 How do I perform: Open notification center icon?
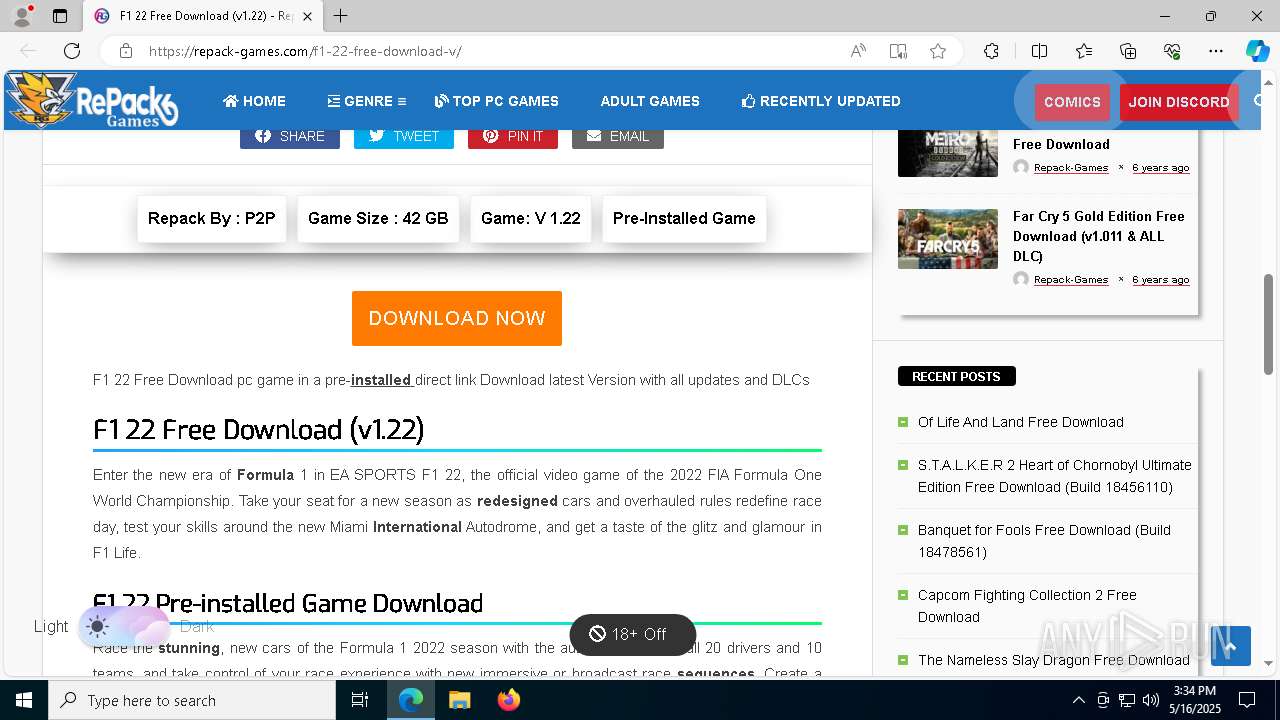(1247, 700)
